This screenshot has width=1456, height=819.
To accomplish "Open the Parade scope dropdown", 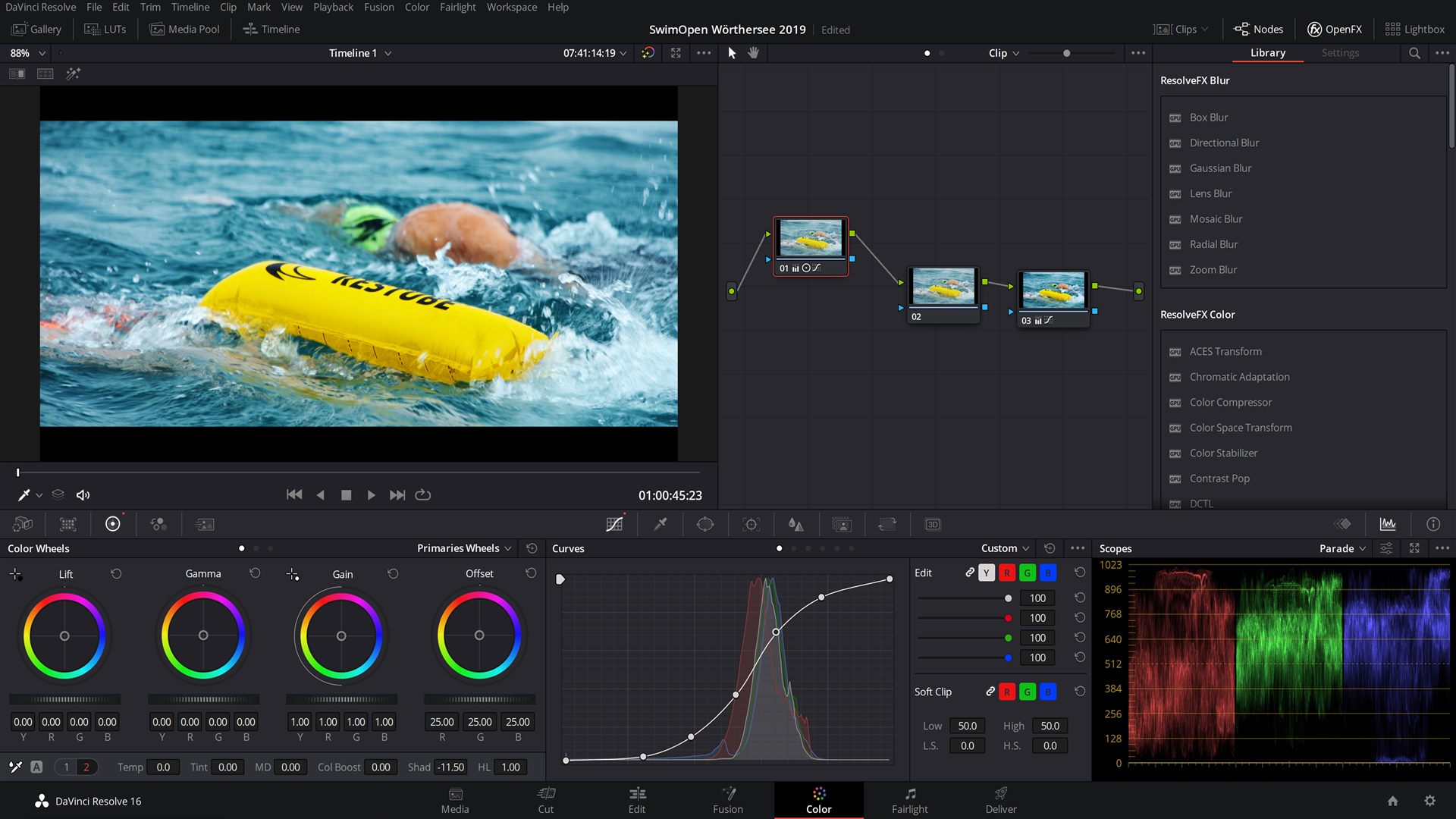I will [x=1341, y=548].
